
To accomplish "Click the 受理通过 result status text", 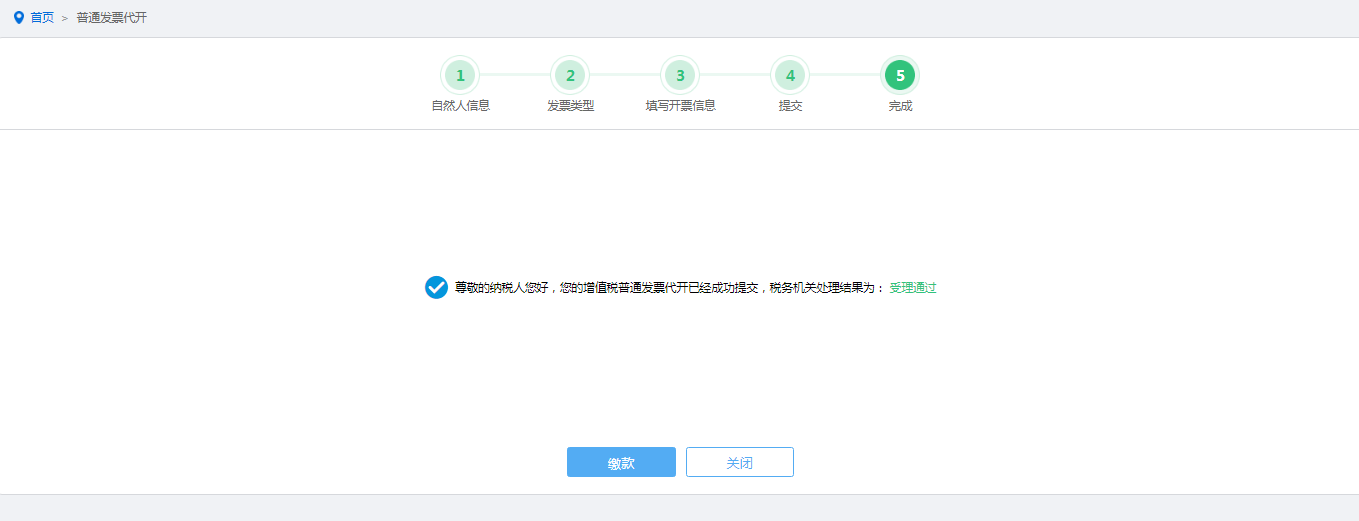I will (913, 288).
